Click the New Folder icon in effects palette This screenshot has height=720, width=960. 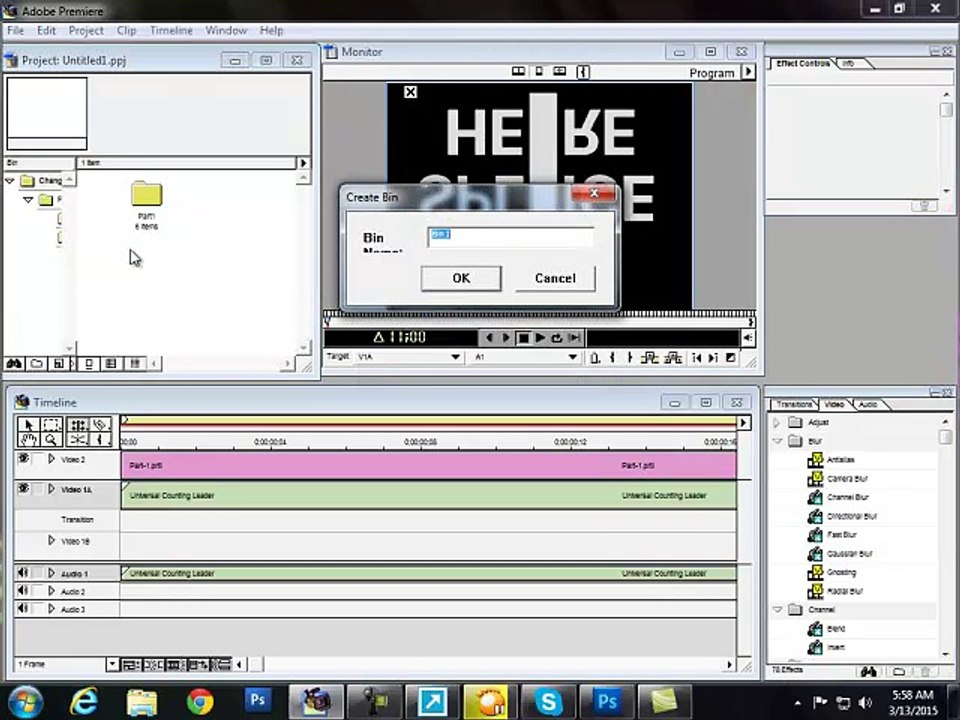(898, 672)
